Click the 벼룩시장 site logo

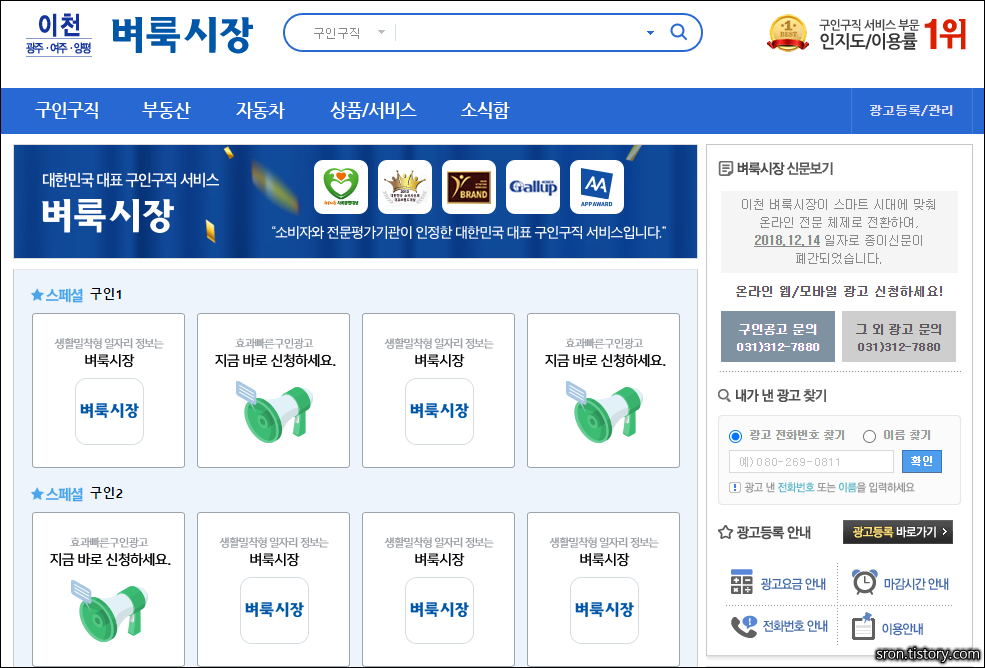[182, 34]
